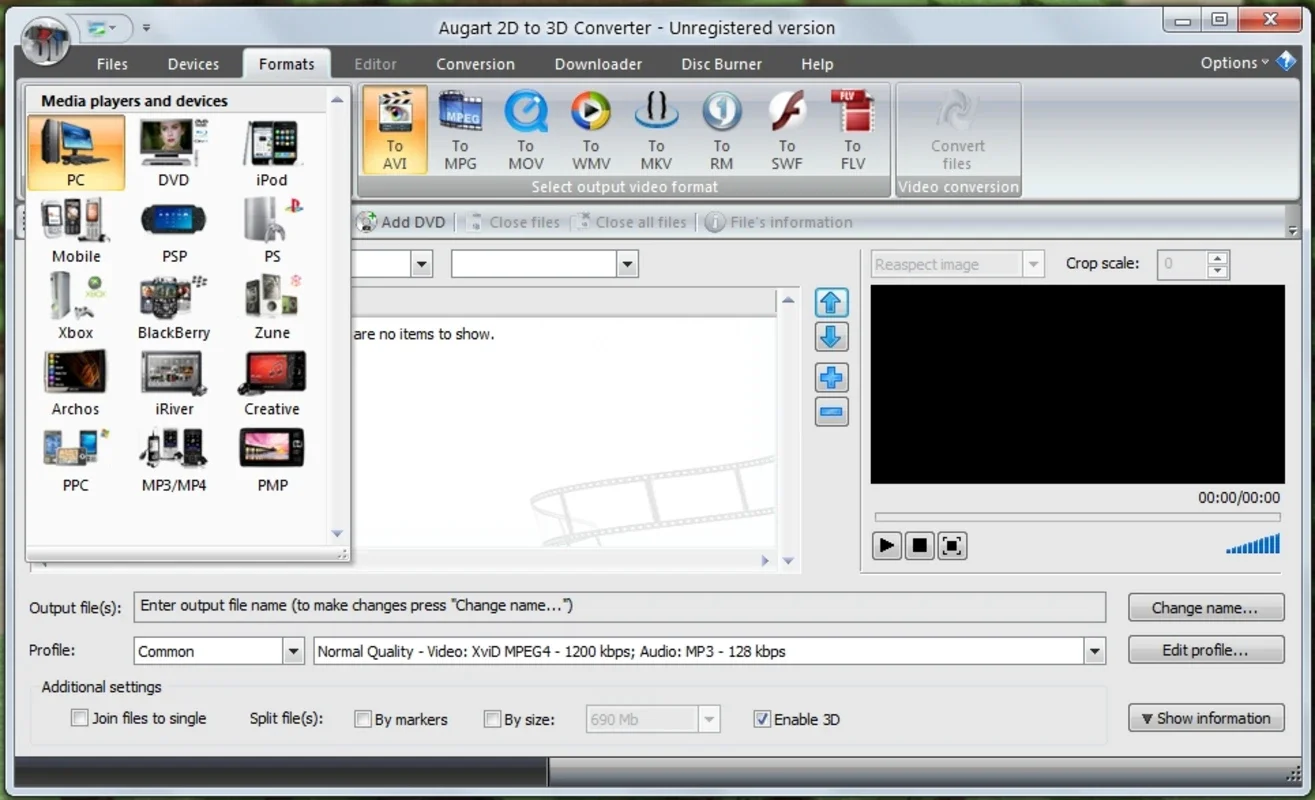
Task: Uncheck Enable 3D checkbox
Action: pos(762,719)
